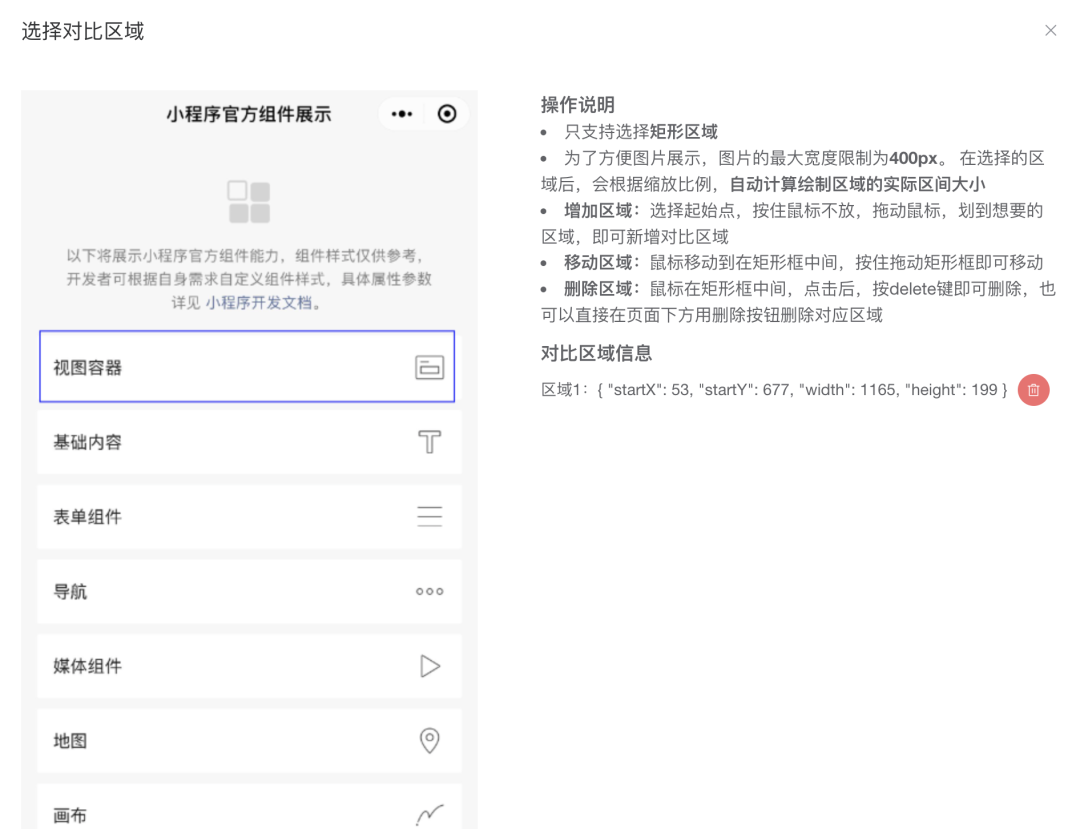Delete region 1 with the red trash button
Image resolution: width=1080 pixels, height=829 pixels.
[x=1033, y=390]
